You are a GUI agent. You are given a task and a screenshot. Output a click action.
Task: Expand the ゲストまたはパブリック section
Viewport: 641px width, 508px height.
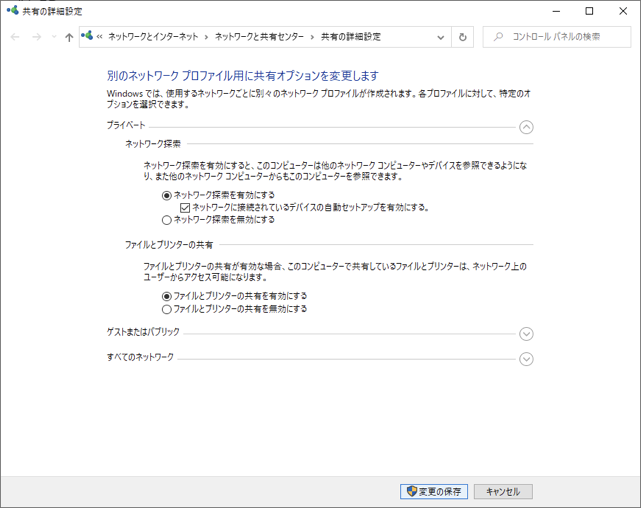[x=526, y=334]
